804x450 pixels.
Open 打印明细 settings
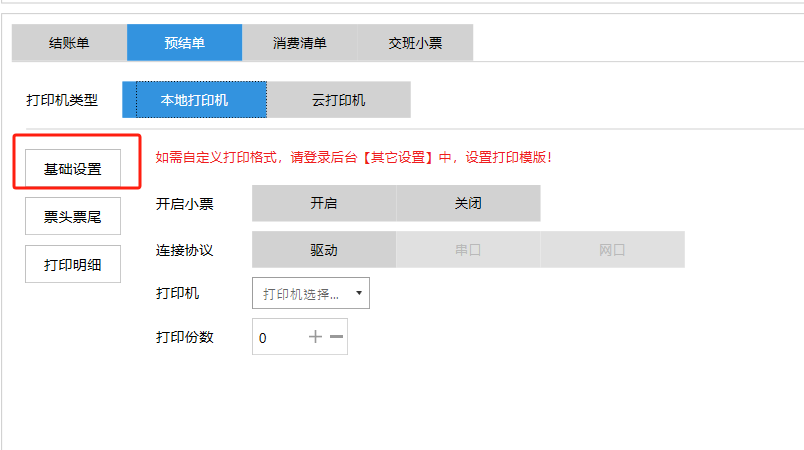pyautogui.click(x=73, y=264)
